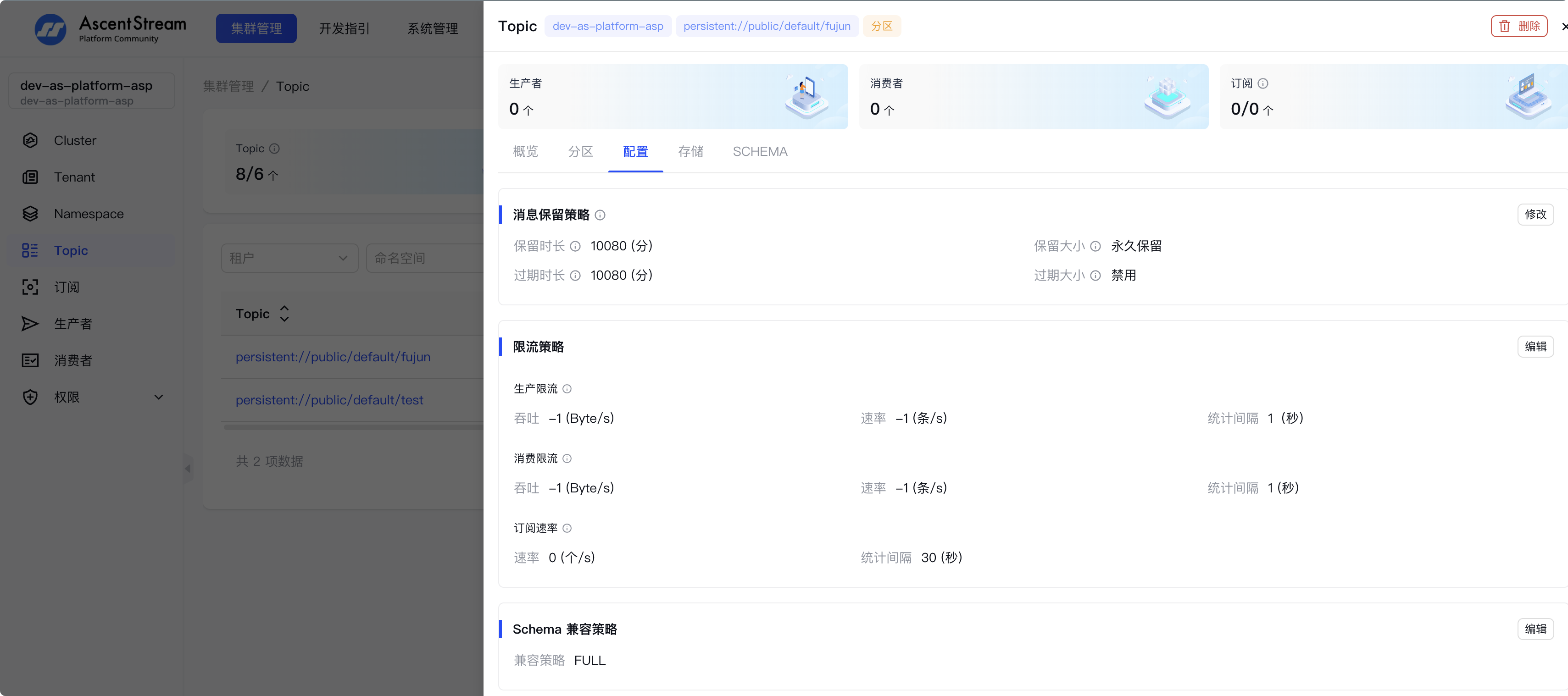Close the Topic detail drawer
This screenshot has width=1568, height=696.
pos(1564,26)
